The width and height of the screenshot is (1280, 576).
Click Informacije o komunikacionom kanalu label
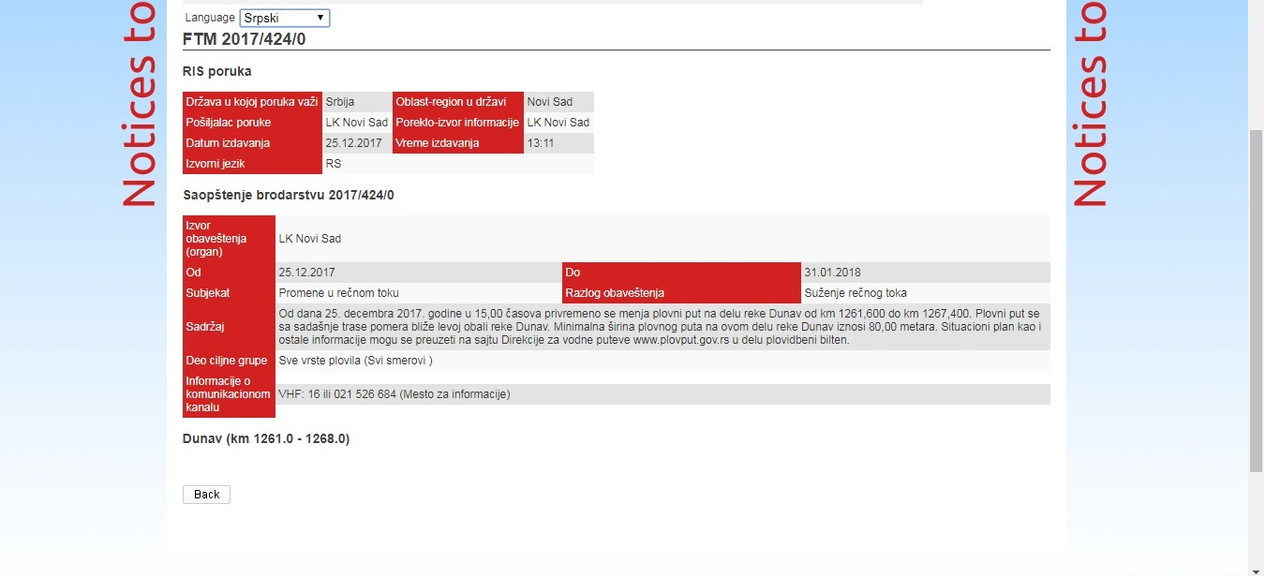click(x=229, y=394)
